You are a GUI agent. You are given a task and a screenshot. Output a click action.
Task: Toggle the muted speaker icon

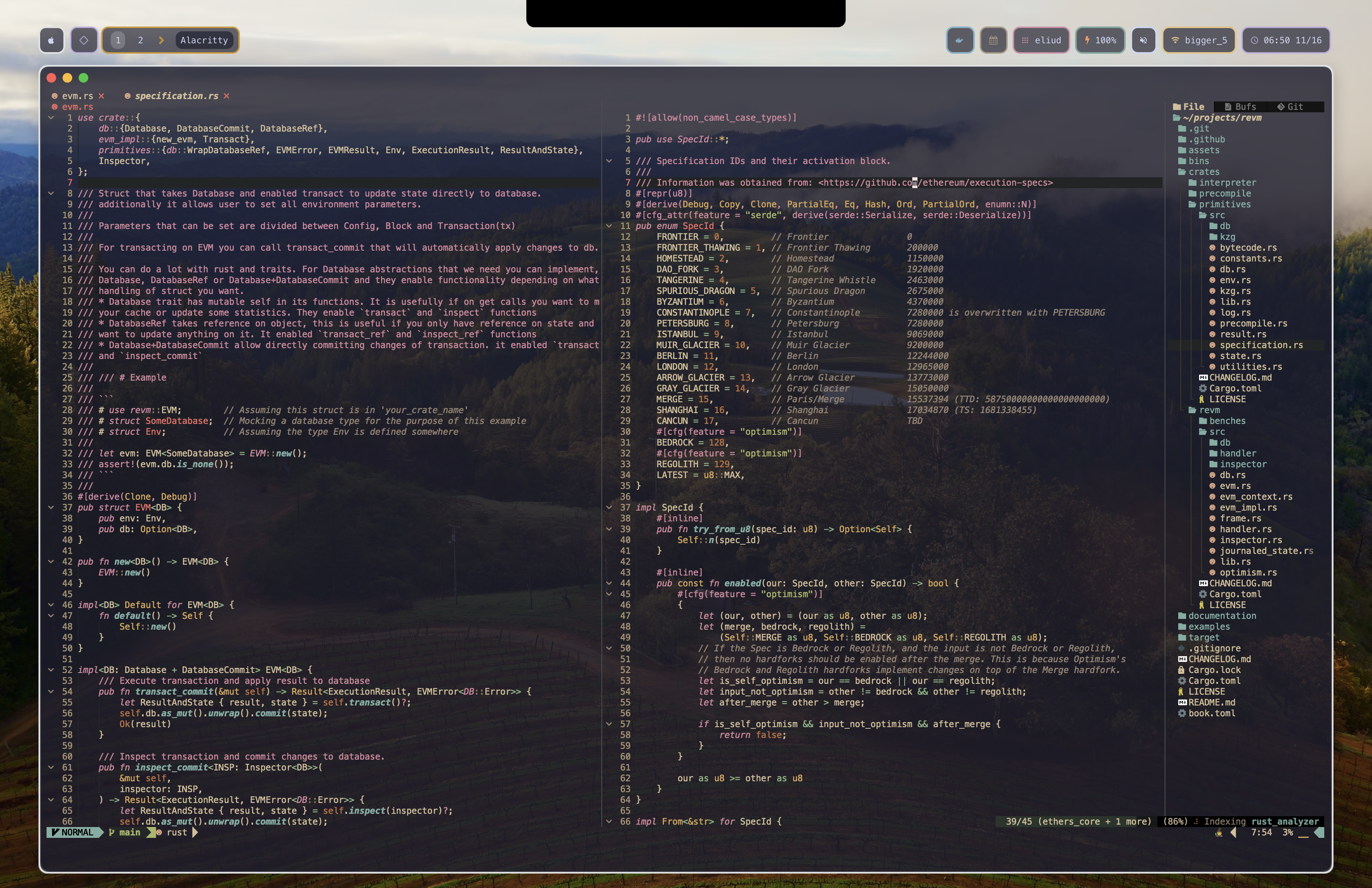[1143, 41]
